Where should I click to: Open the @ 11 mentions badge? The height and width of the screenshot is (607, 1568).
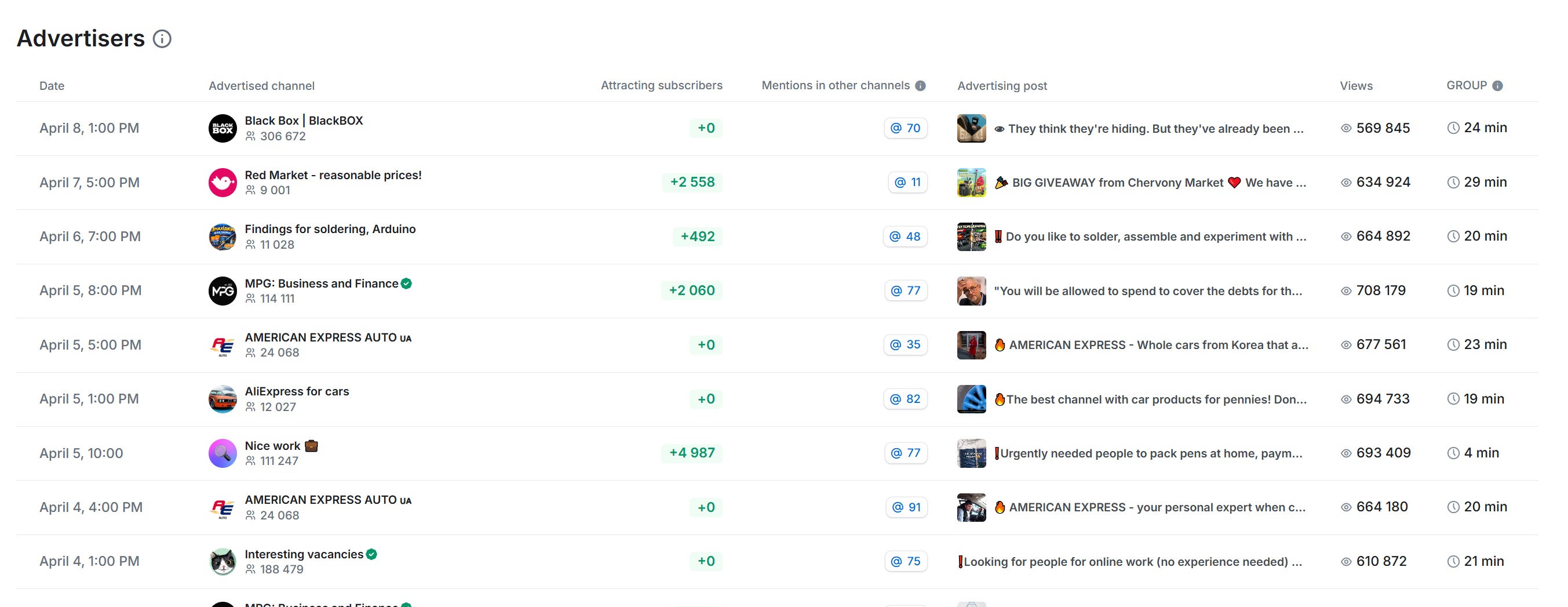click(907, 183)
